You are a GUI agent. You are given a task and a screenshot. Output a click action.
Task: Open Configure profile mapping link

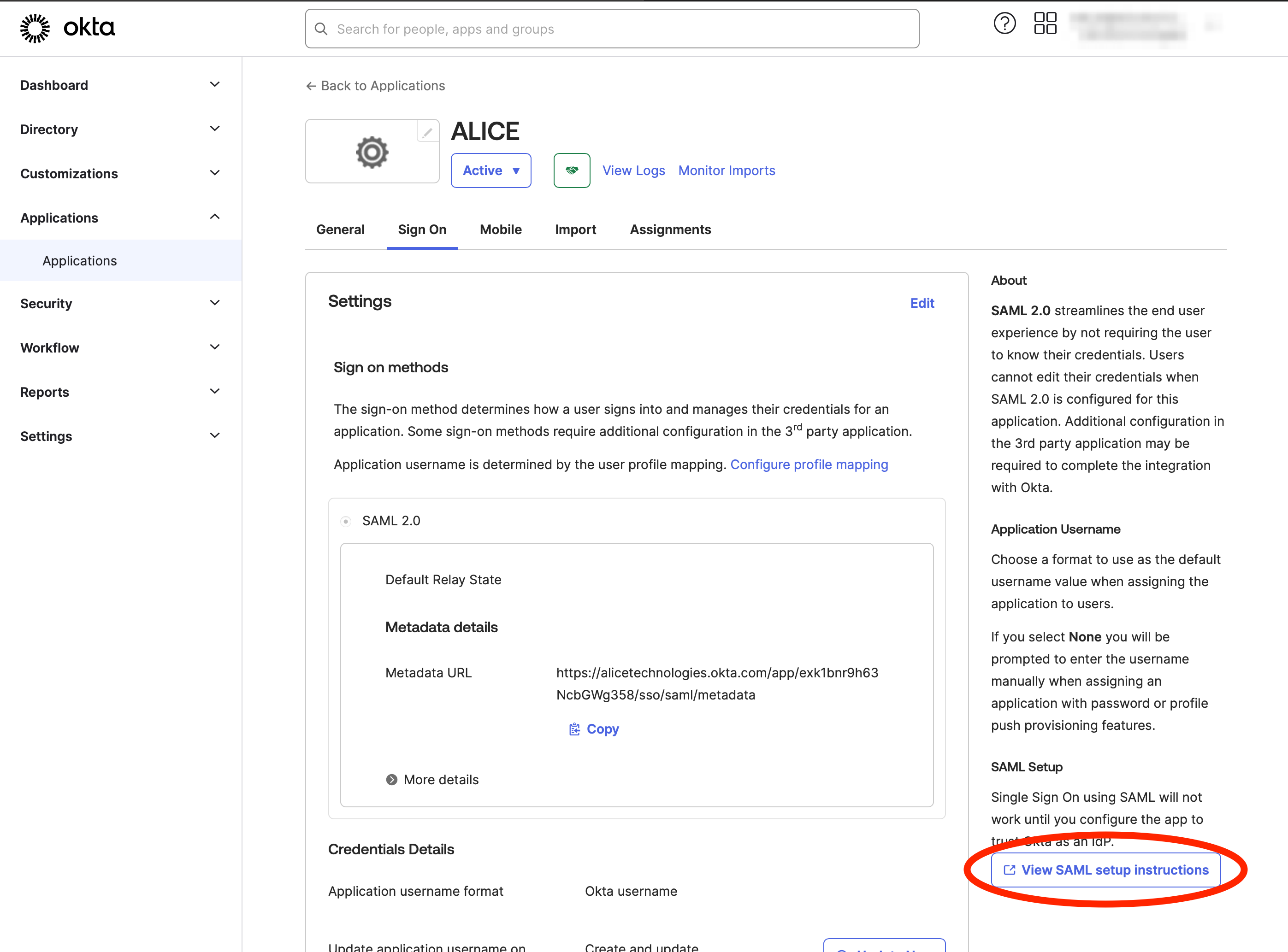809,464
